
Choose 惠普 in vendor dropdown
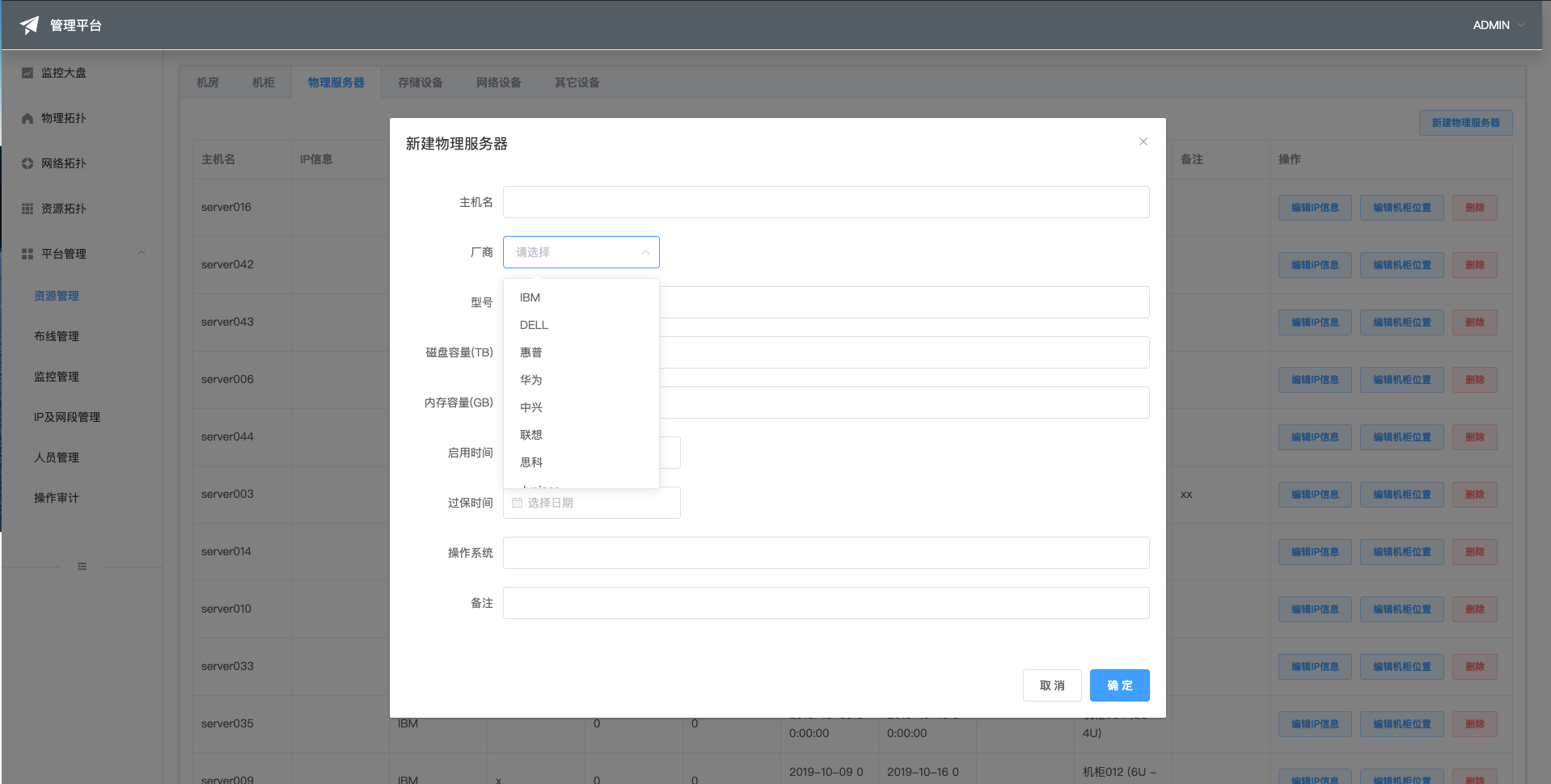(x=581, y=352)
